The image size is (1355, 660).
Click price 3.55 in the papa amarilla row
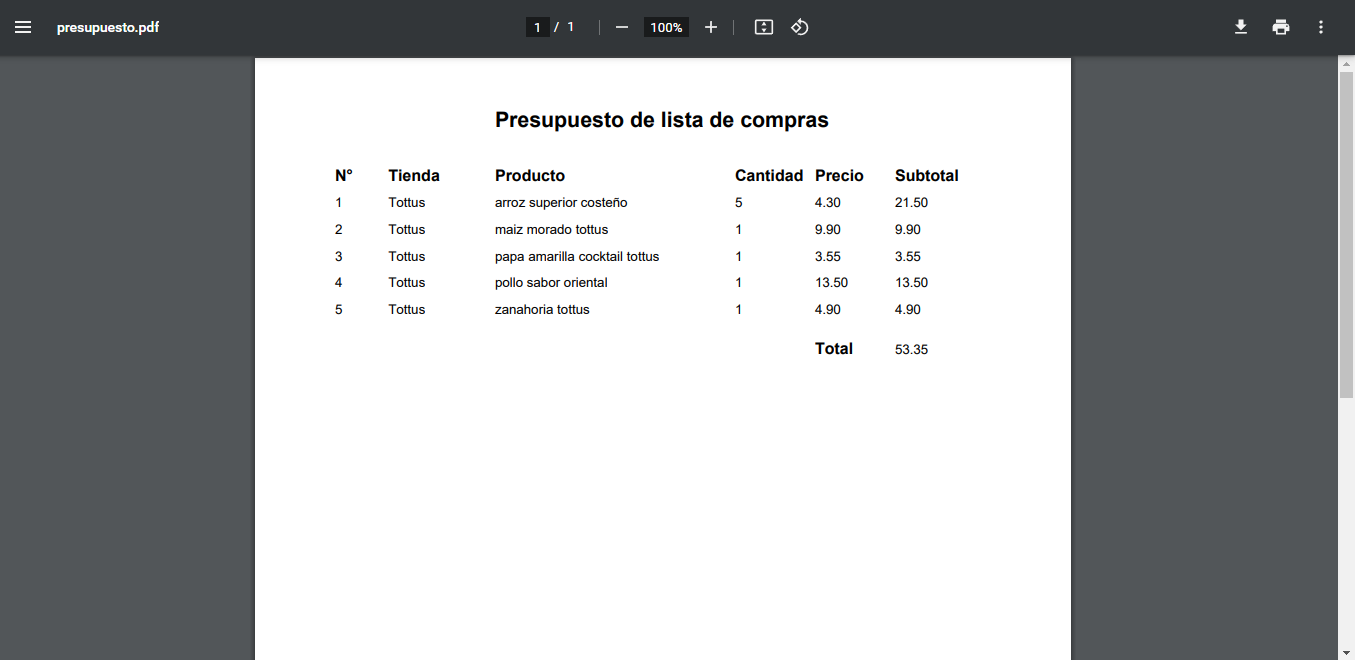click(x=828, y=256)
